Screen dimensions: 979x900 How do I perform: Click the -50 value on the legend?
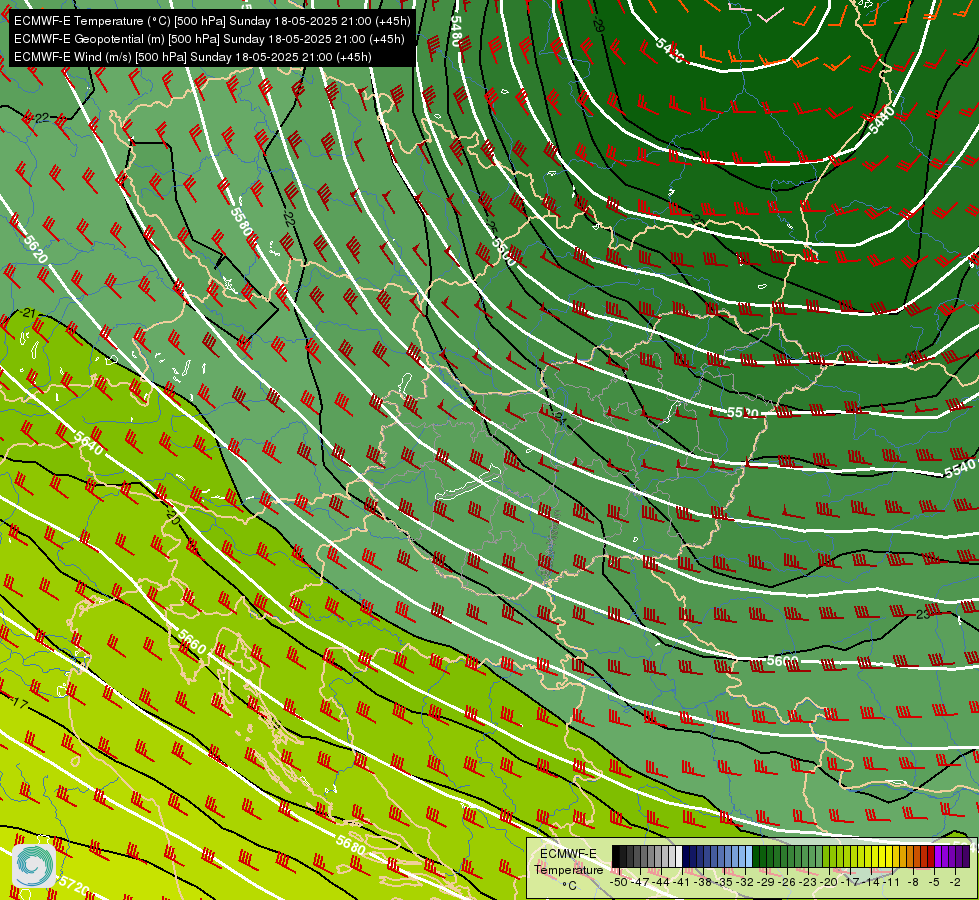618,882
